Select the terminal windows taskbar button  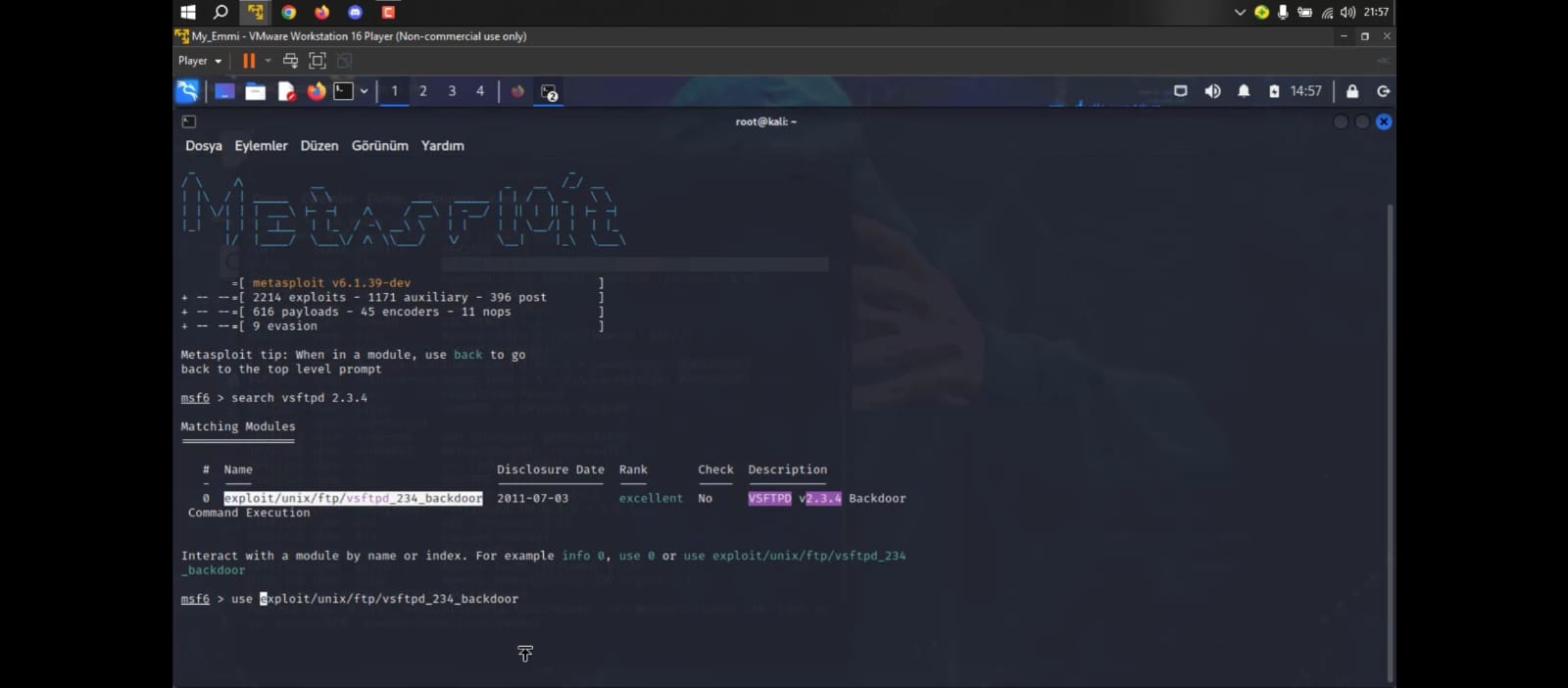tap(549, 92)
